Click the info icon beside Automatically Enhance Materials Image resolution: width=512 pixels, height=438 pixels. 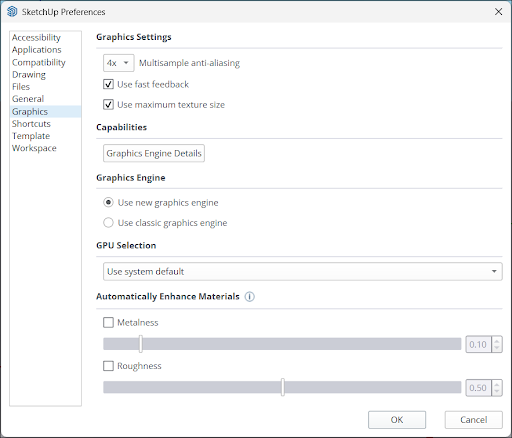pyautogui.click(x=249, y=296)
